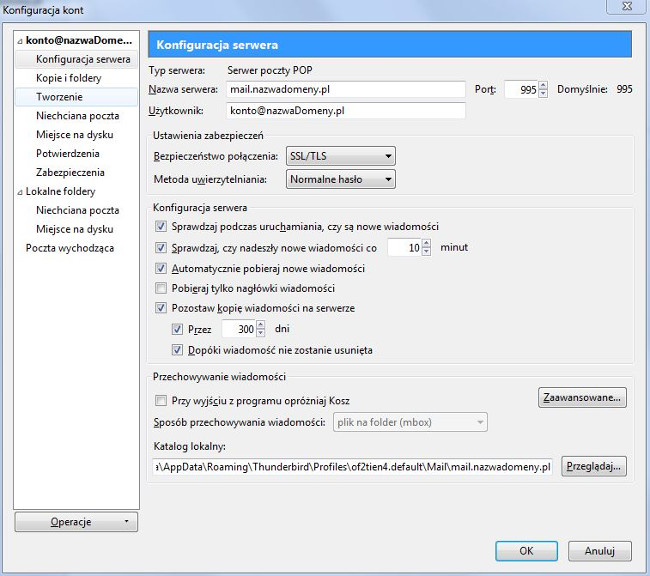Viewport: 650px width, 576px height.
Task: Select Lokalne foldery in the tree
Action: pos(61,192)
